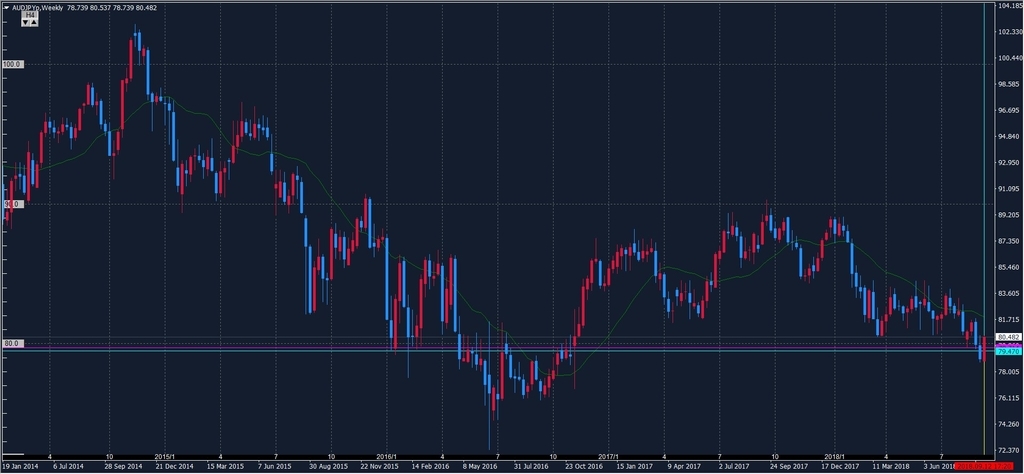Click the 72.370 price axis label

pyautogui.click(x=1008, y=450)
